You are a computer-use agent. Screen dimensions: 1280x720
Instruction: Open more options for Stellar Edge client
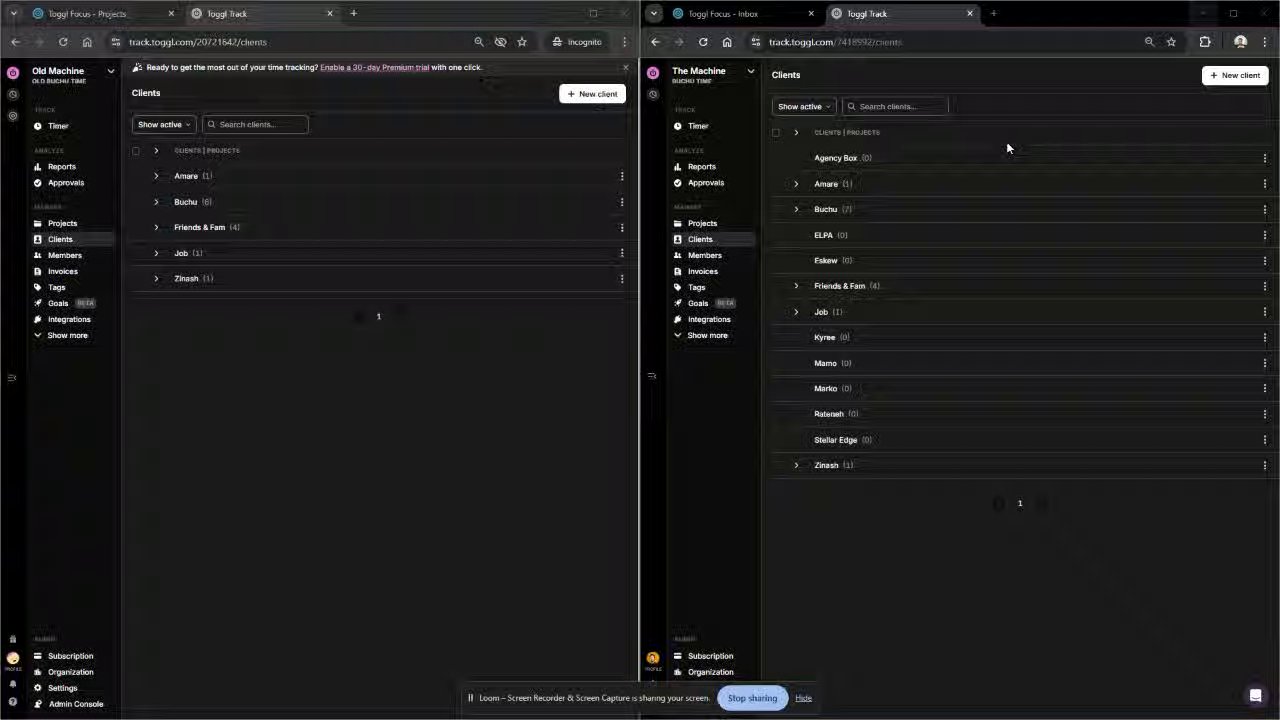[1265, 440]
